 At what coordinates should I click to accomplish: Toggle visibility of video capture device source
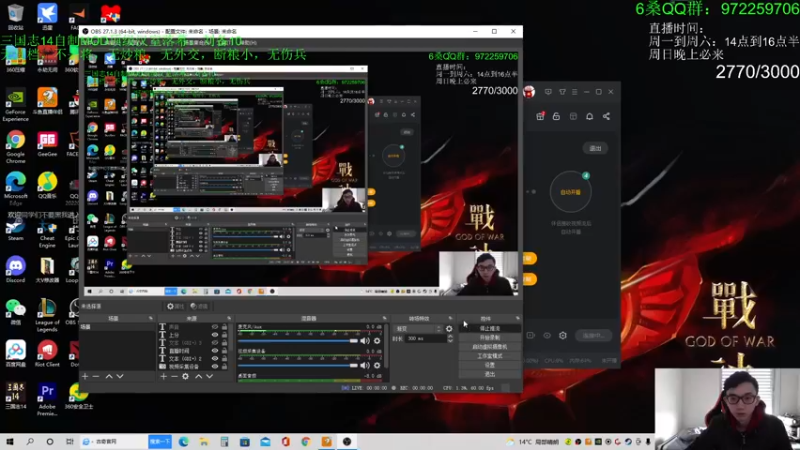coord(215,366)
